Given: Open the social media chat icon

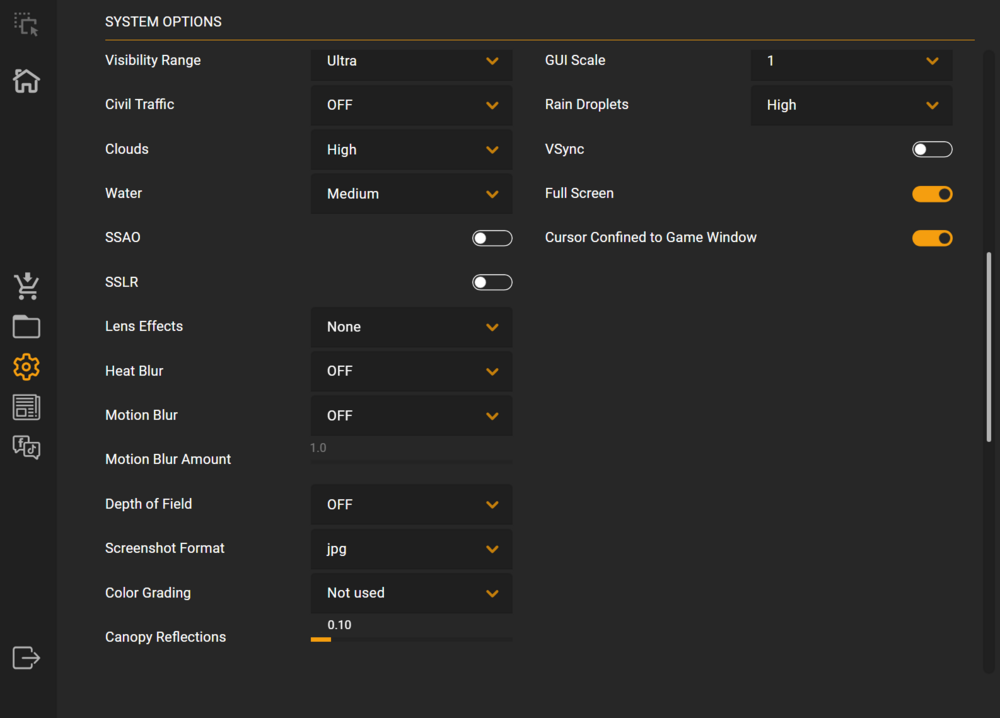Looking at the screenshot, I should [x=26, y=447].
